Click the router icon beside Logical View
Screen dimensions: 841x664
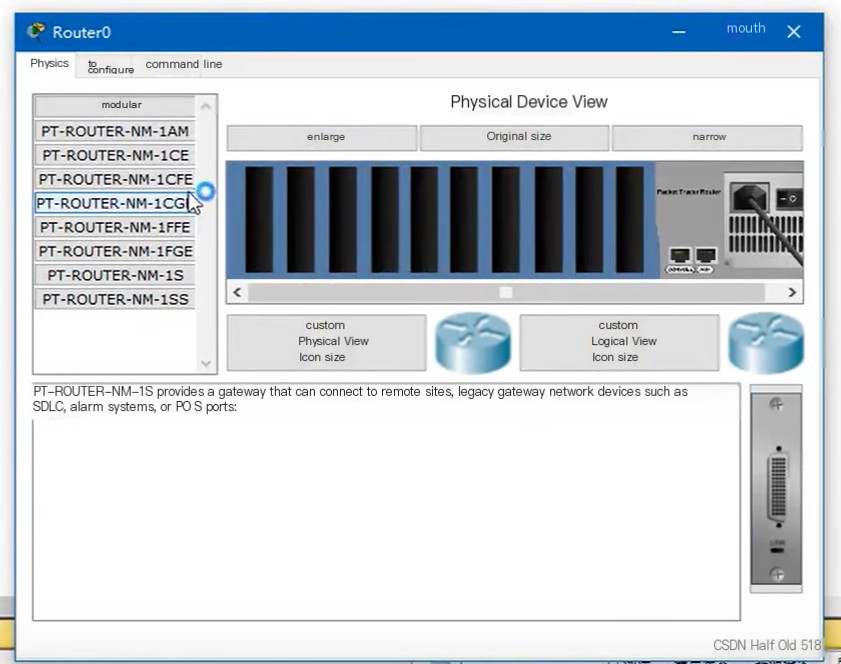point(765,342)
